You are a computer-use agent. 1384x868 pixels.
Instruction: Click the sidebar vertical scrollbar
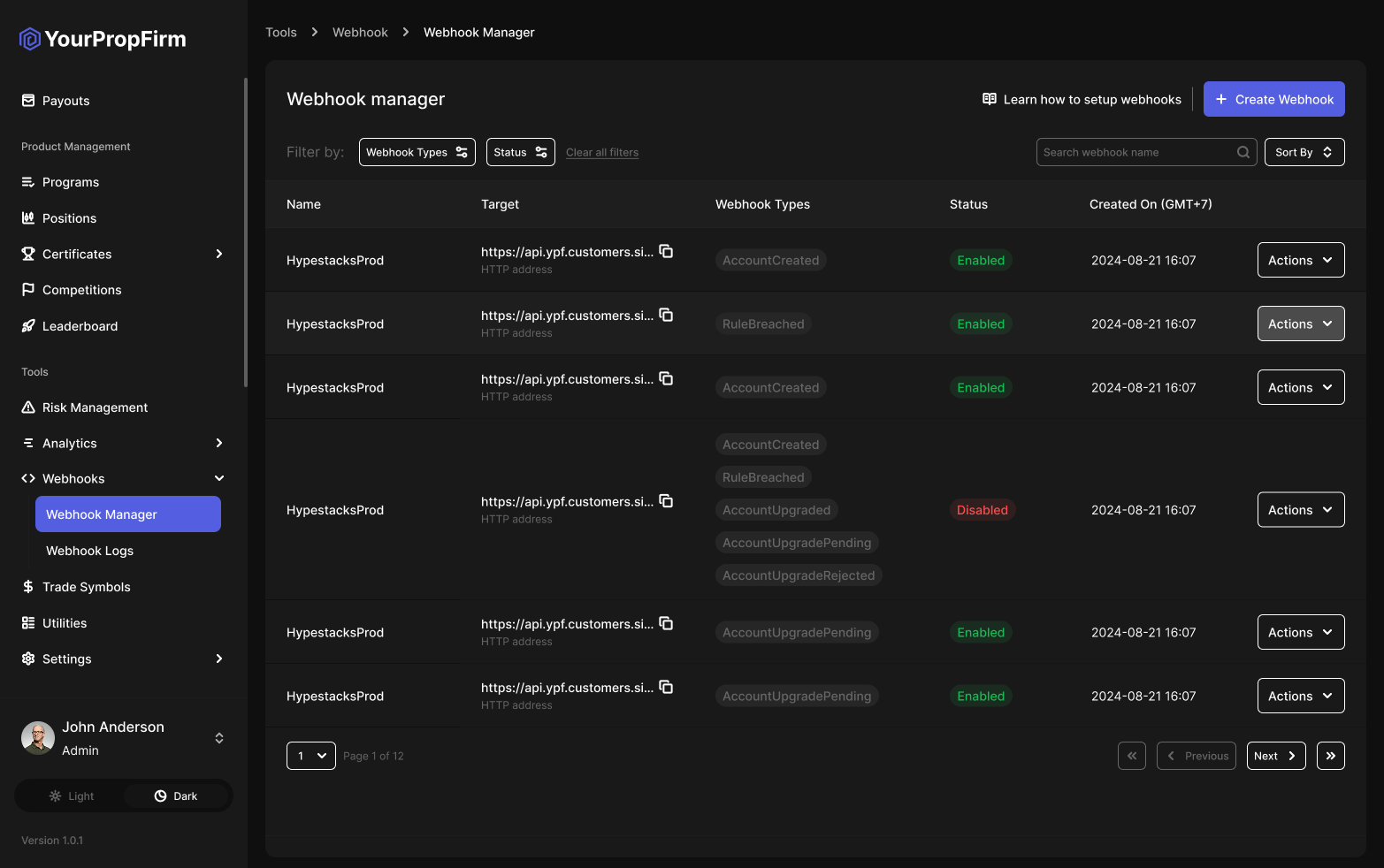[x=245, y=232]
